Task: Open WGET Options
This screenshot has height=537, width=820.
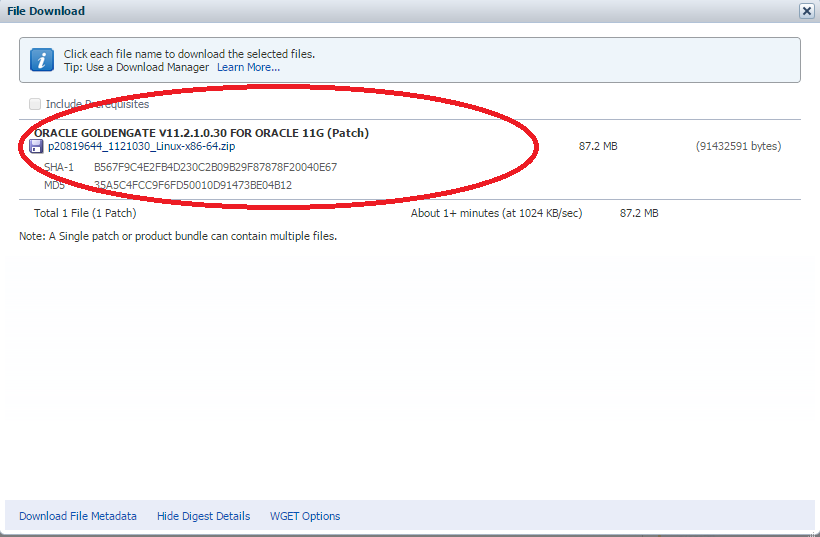Action: (x=305, y=516)
